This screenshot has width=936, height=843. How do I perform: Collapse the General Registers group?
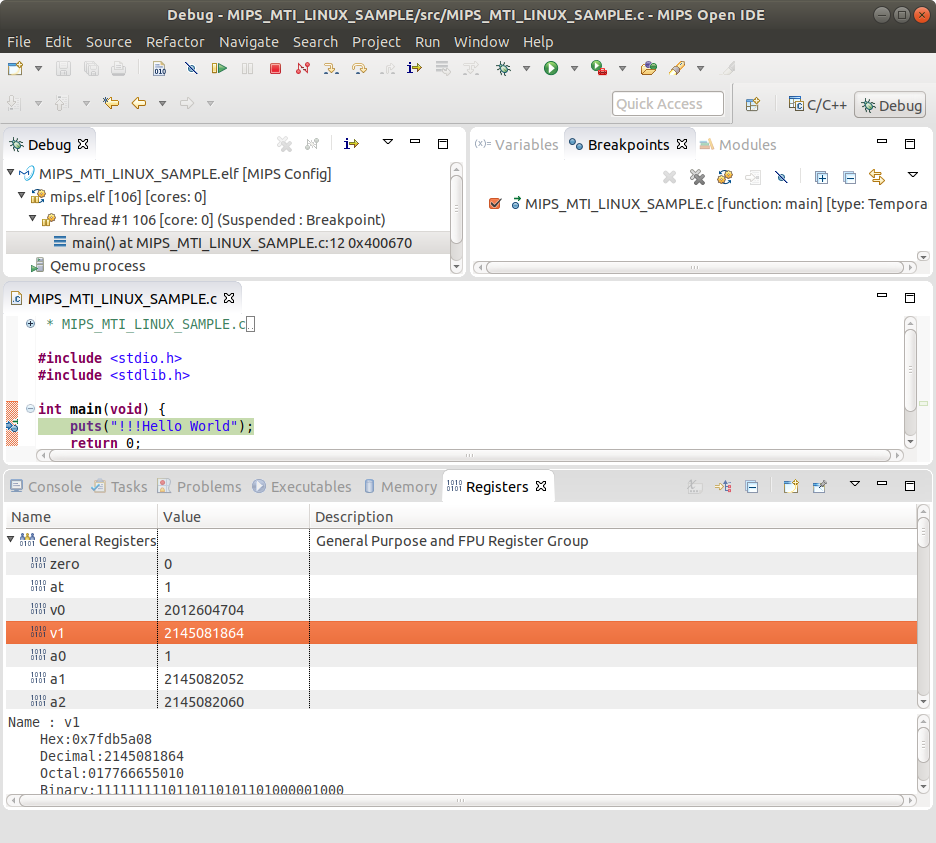pyautogui.click(x=11, y=539)
